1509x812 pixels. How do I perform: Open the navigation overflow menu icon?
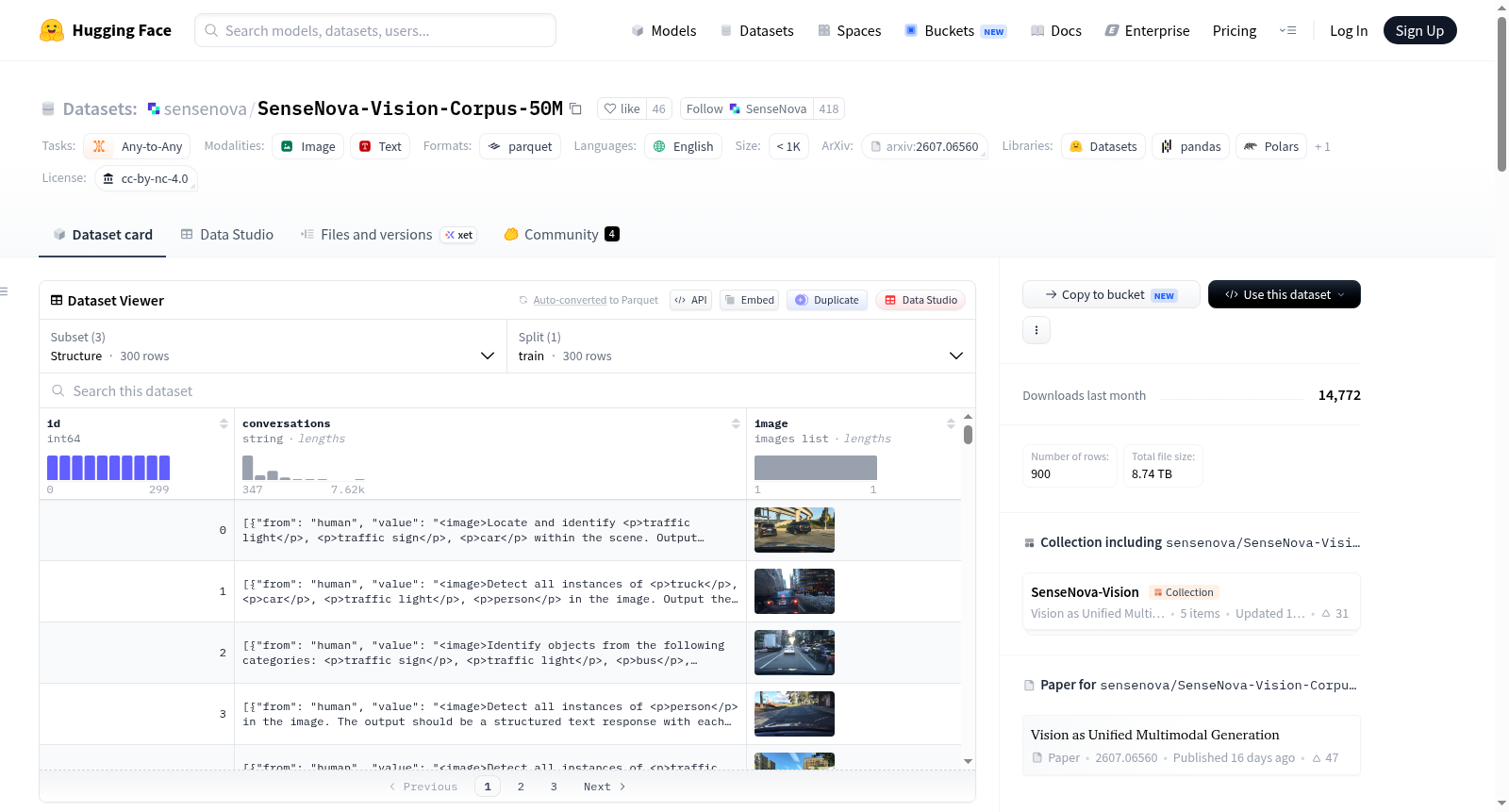[1287, 30]
